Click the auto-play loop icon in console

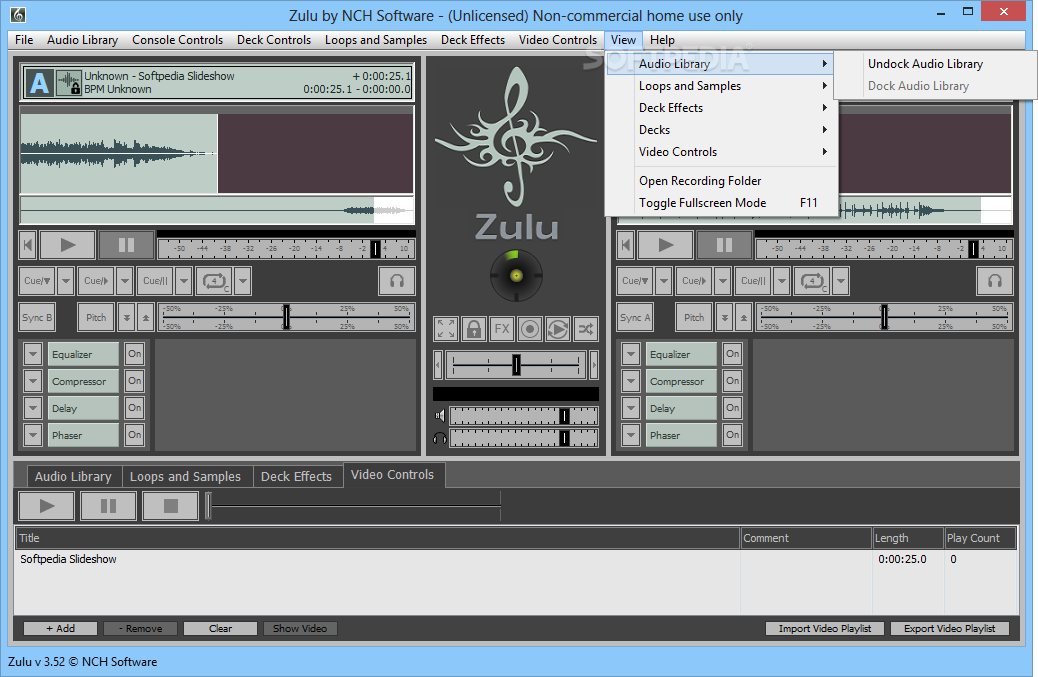coord(557,329)
